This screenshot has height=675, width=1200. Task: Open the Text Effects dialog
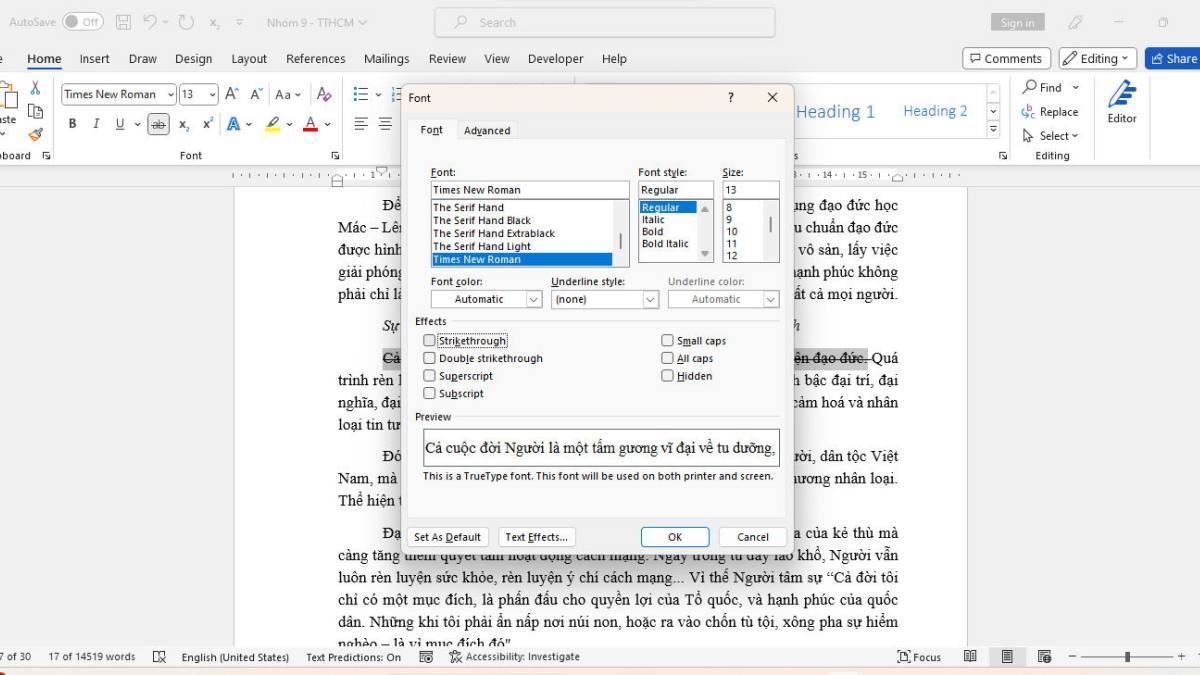click(537, 536)
